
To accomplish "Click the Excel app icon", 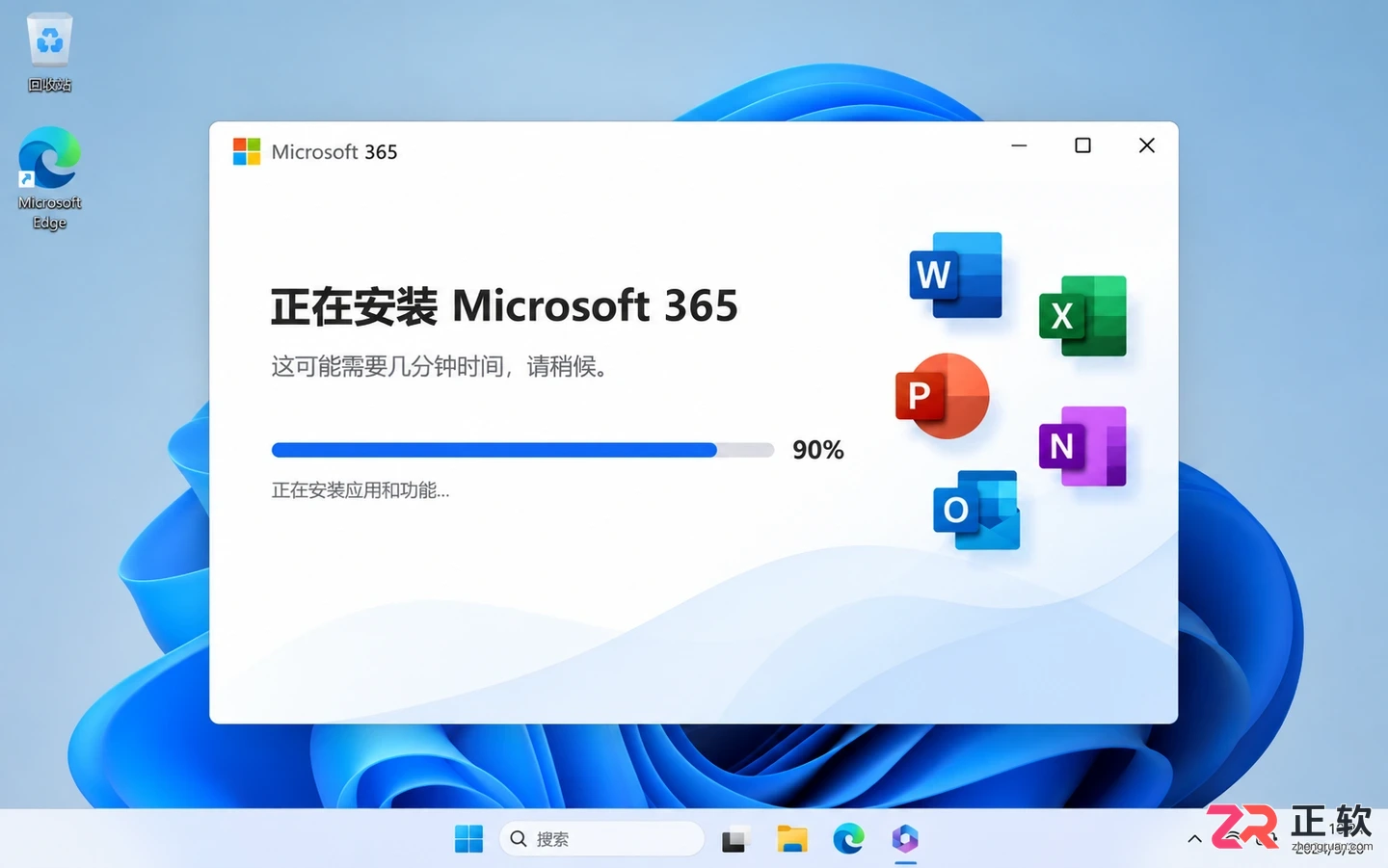I will 1082,315.
